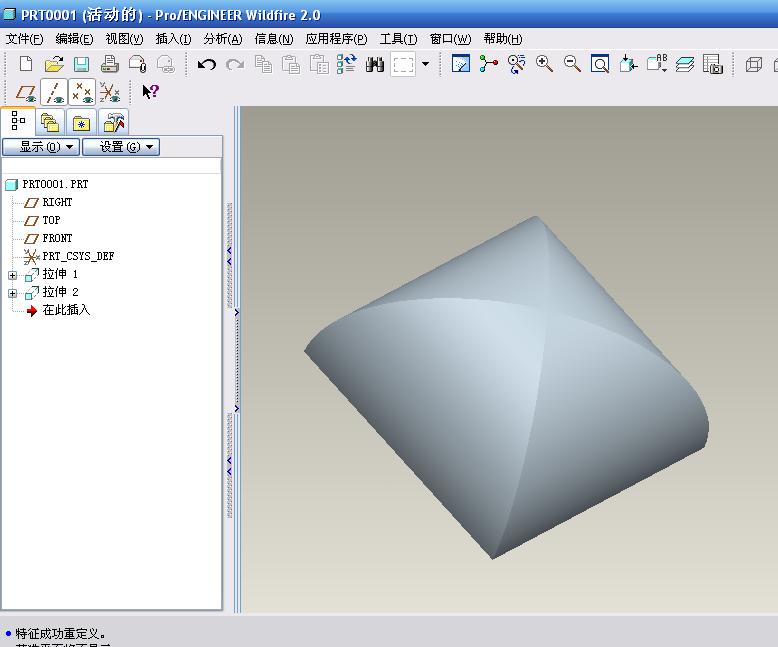This screenshot has width=778, height=647.
Task: Open the 帮助(H) menu
Action: [503, 39]
